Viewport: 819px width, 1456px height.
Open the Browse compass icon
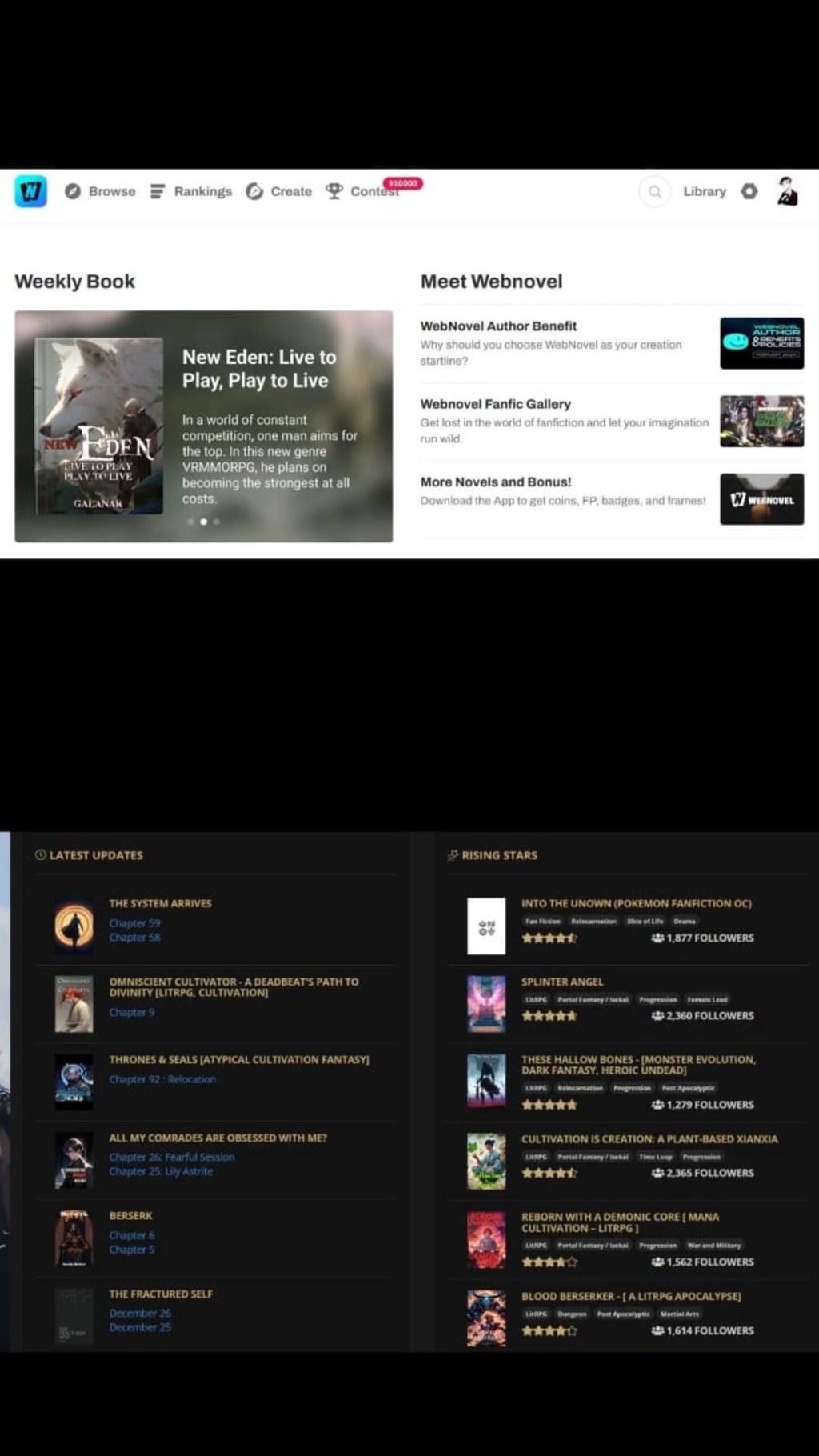click(73, 191)
